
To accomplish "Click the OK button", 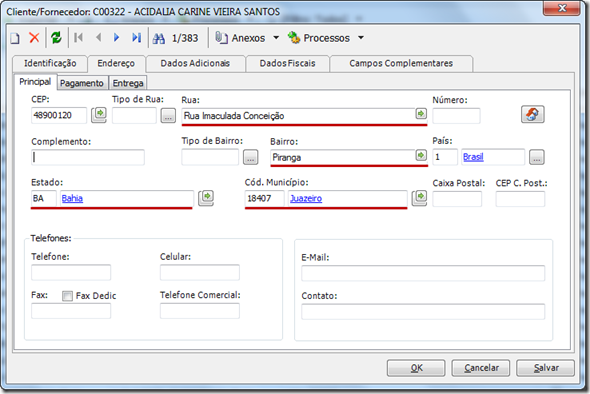I will (x=416, y=368).
